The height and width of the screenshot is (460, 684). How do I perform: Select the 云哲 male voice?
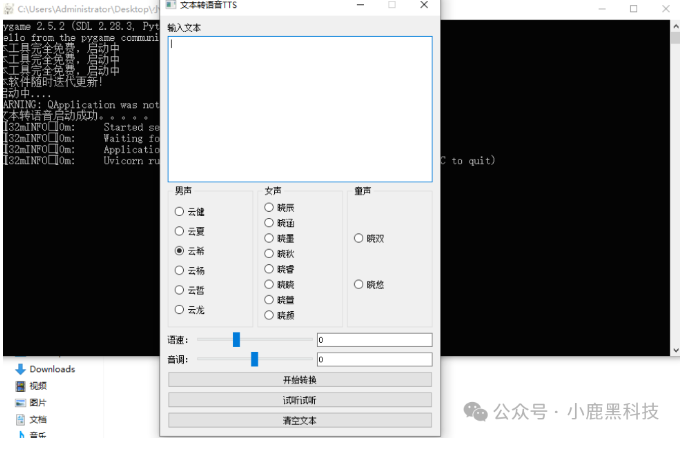point(180,290)
